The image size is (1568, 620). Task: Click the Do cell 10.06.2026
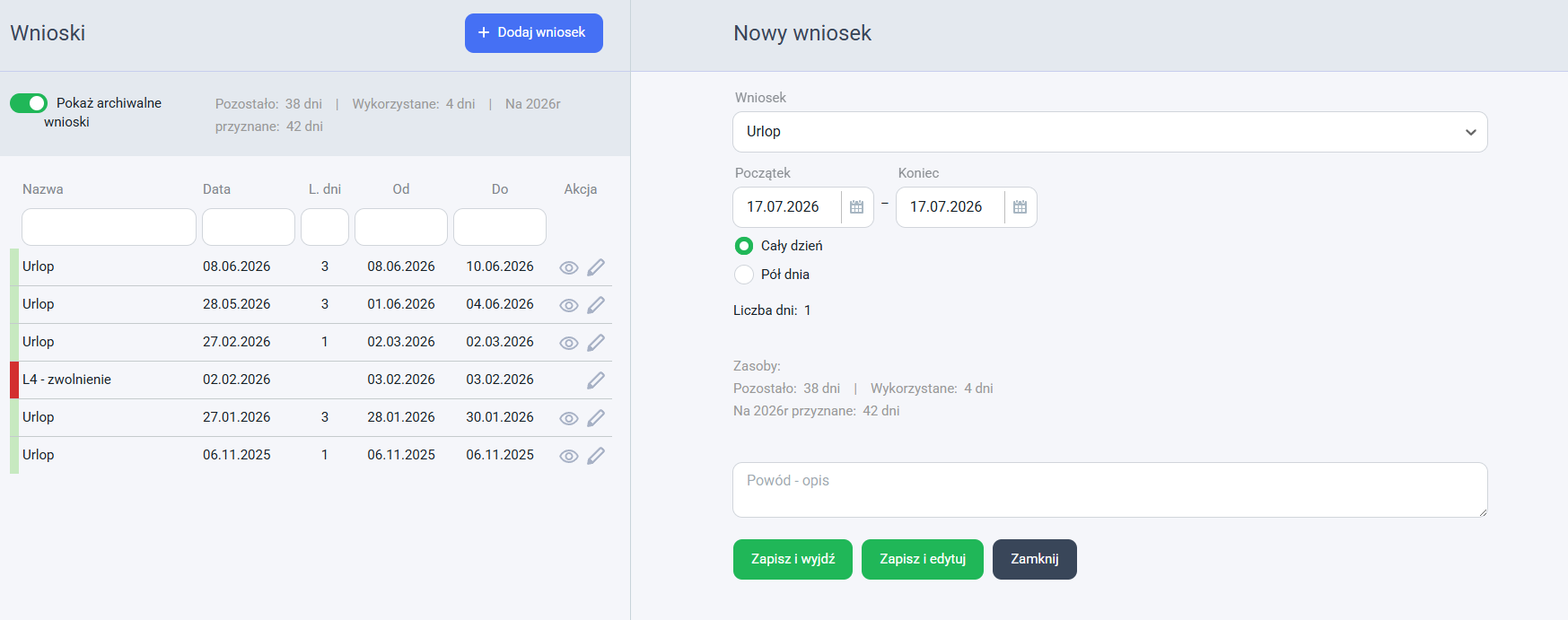tap(500, 266)
